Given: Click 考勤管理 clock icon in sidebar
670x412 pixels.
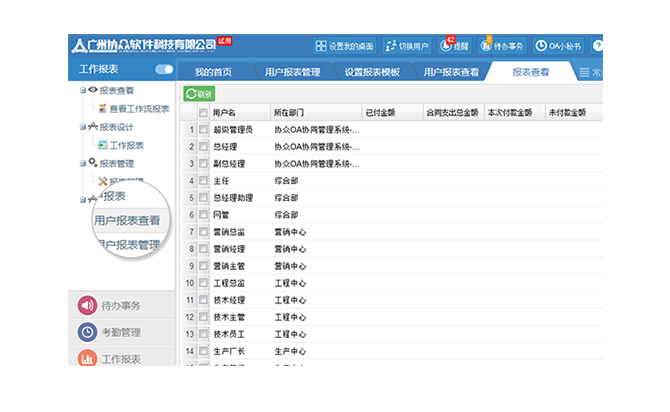Looking at the screenshot, I should tap(87, 332).
